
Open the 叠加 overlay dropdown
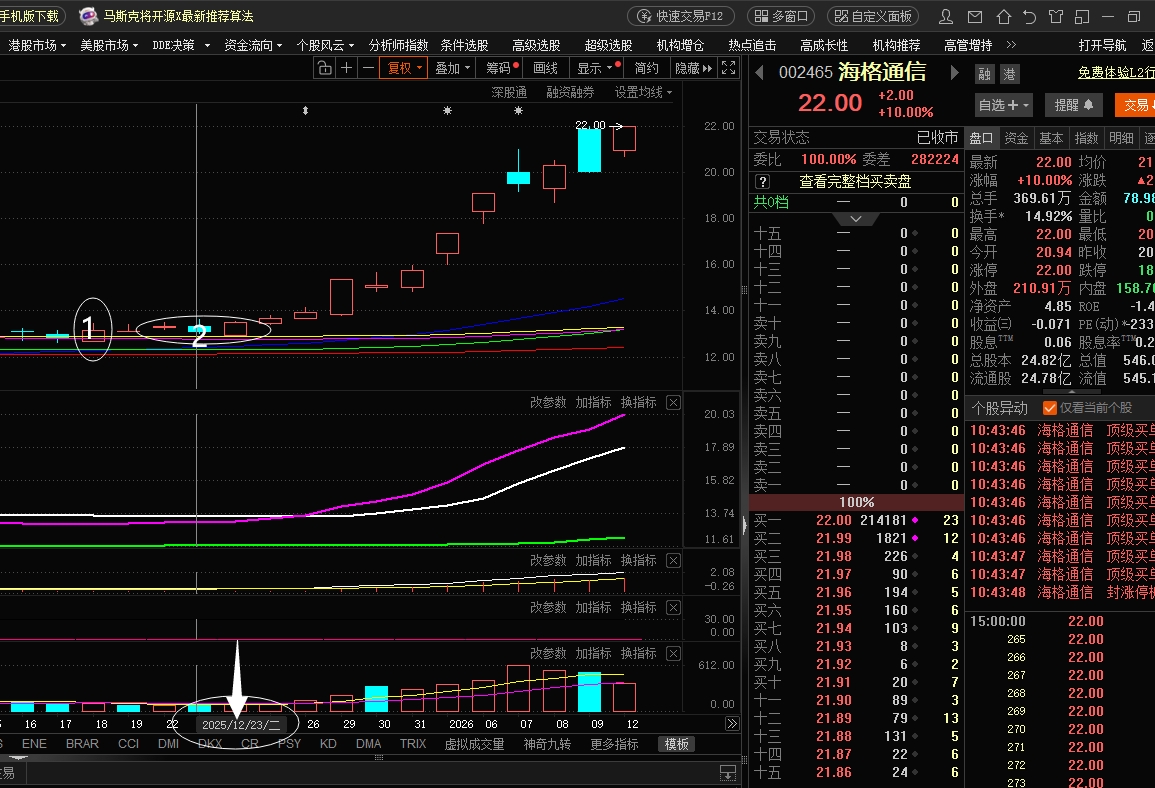pos(452,68)
